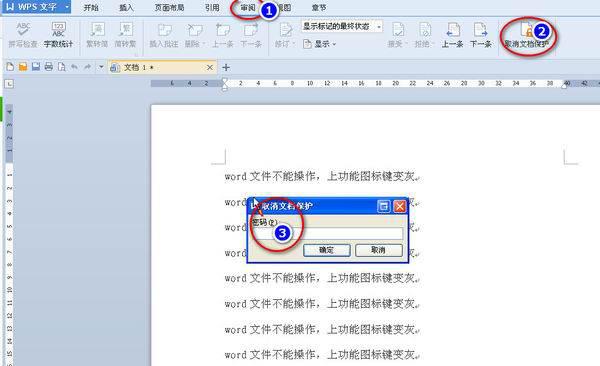Open the quick access toolbar customize arrow

click(x=101, y=67)
